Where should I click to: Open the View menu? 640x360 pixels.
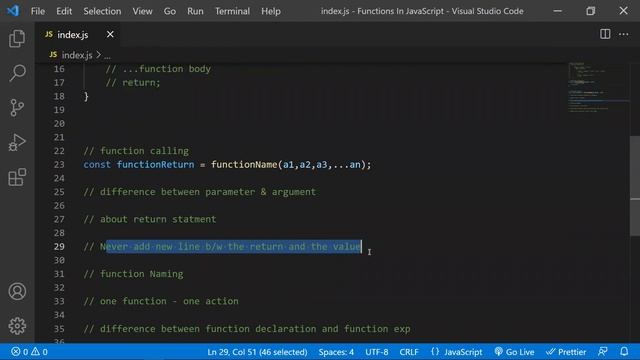(x=142, y=11)
